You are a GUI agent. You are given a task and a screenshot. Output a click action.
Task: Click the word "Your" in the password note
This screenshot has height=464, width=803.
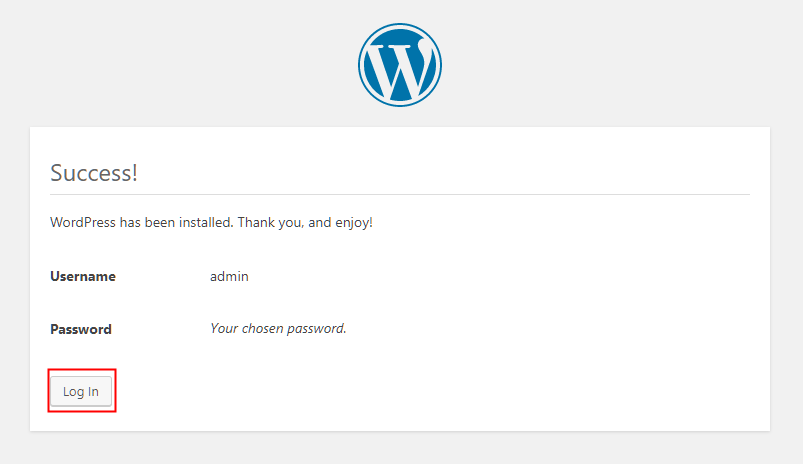224,328
